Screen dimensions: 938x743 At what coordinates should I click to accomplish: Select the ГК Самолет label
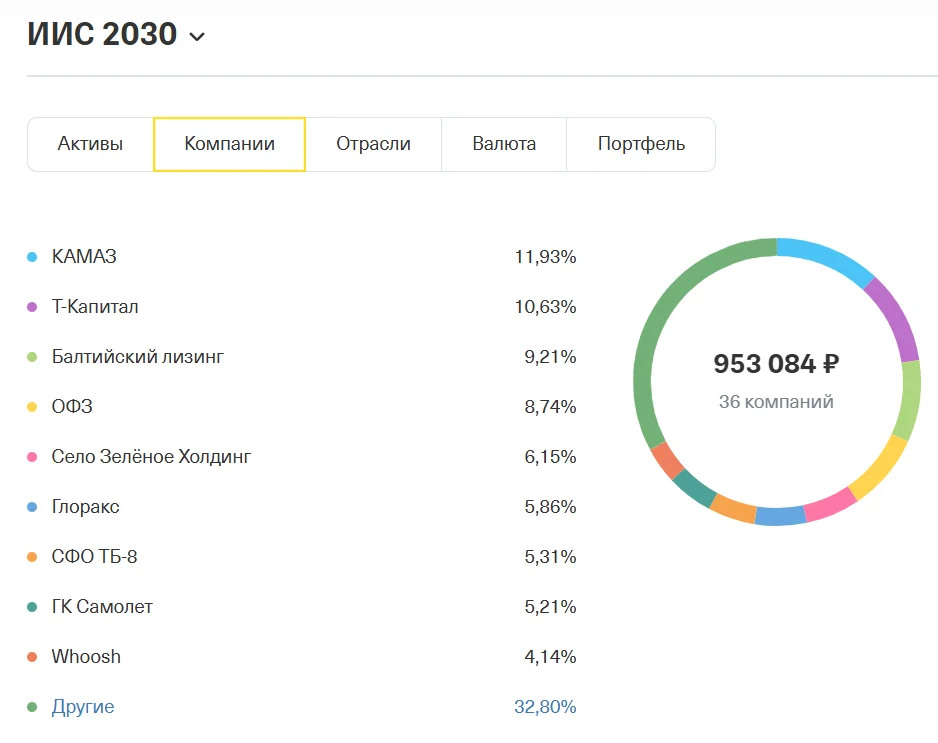102,607
